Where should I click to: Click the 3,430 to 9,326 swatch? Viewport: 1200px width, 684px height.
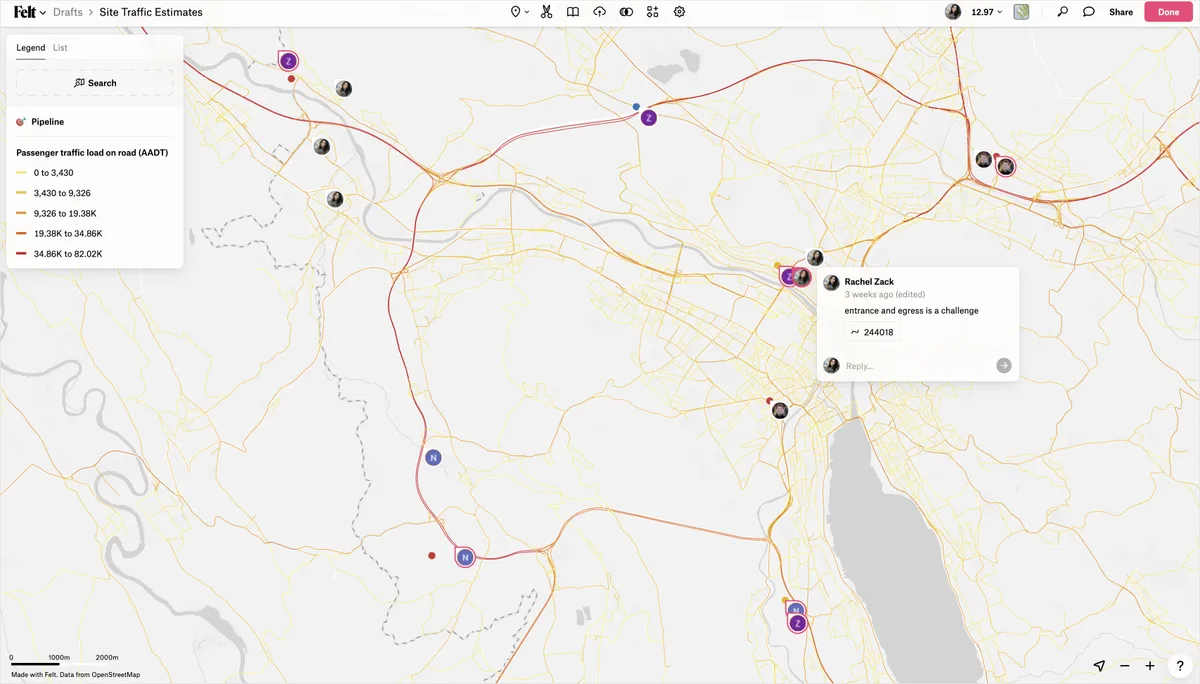21,193
